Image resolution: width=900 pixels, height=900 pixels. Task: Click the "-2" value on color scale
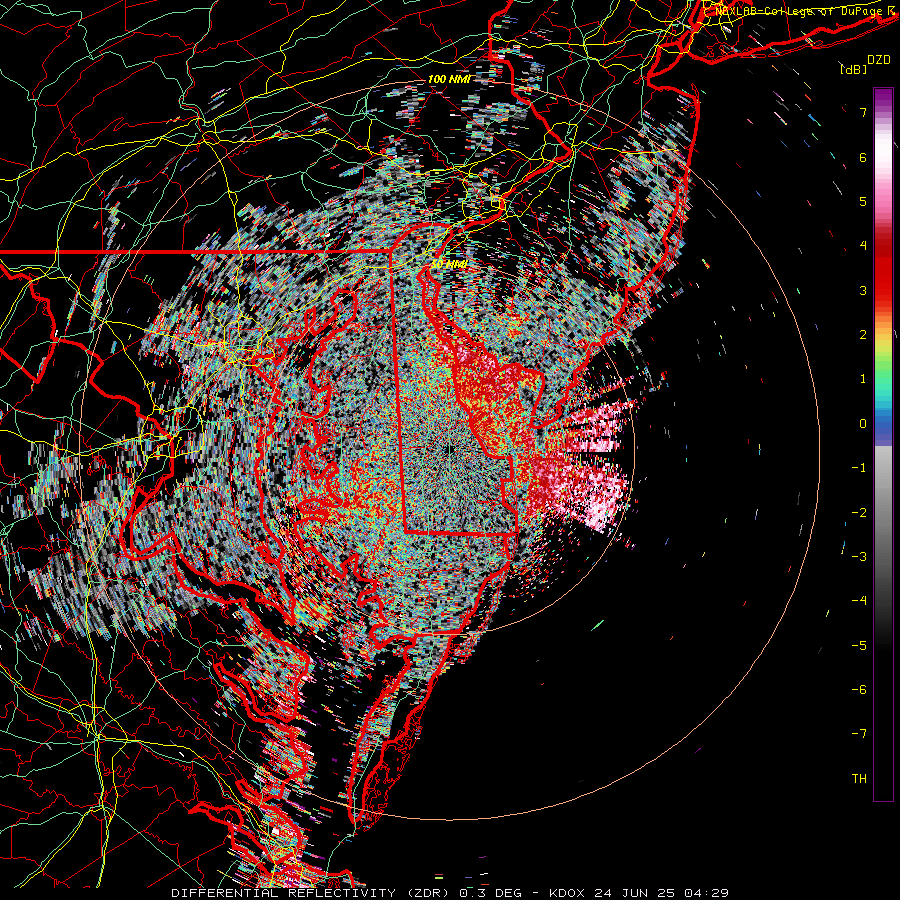coord(859,512)
